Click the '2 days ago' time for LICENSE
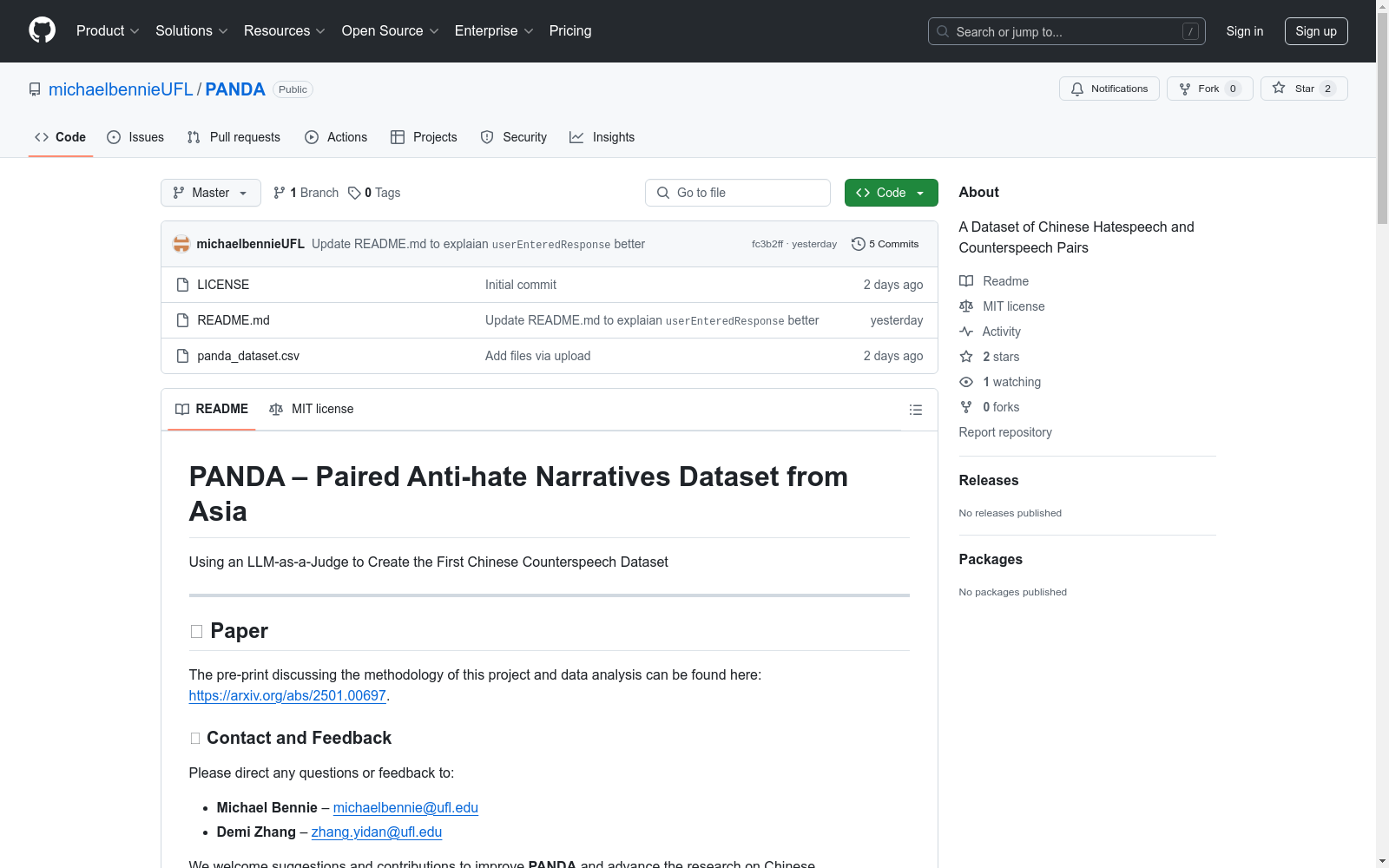1389x868 pixels. tap(892, 285)
